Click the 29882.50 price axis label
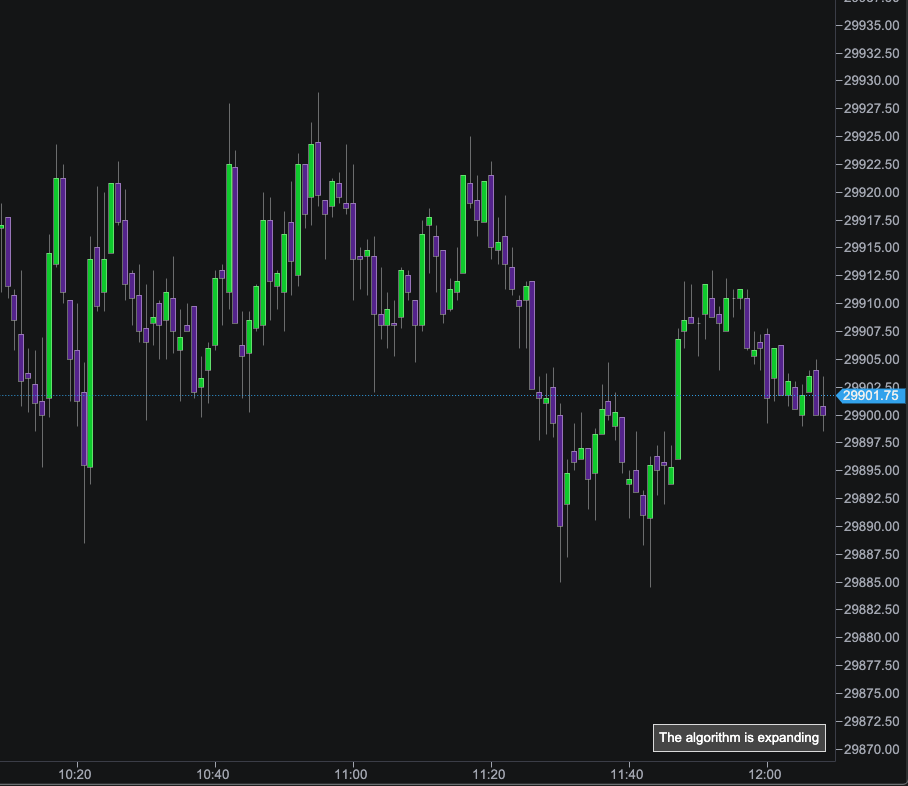The width and height of the screenshot is (908, 786). point(872,609)
